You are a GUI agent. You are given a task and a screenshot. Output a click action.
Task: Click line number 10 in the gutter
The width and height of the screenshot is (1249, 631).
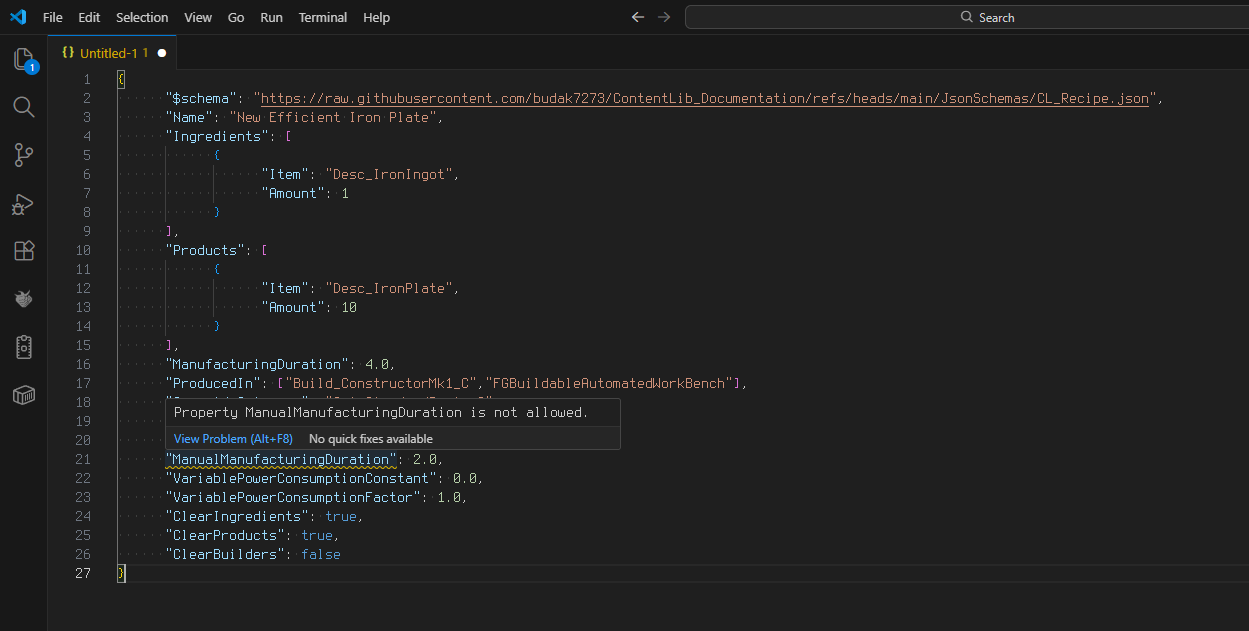point(83,250)
